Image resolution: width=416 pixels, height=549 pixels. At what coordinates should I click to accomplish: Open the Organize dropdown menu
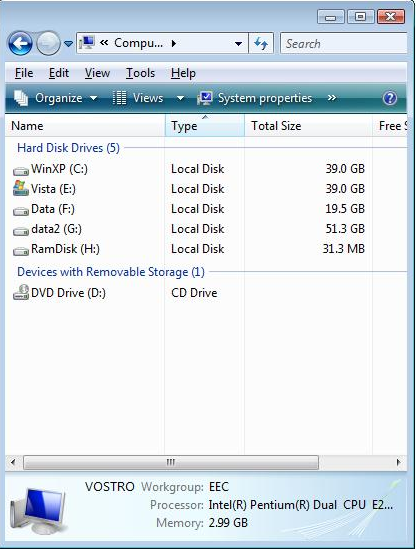55,98
